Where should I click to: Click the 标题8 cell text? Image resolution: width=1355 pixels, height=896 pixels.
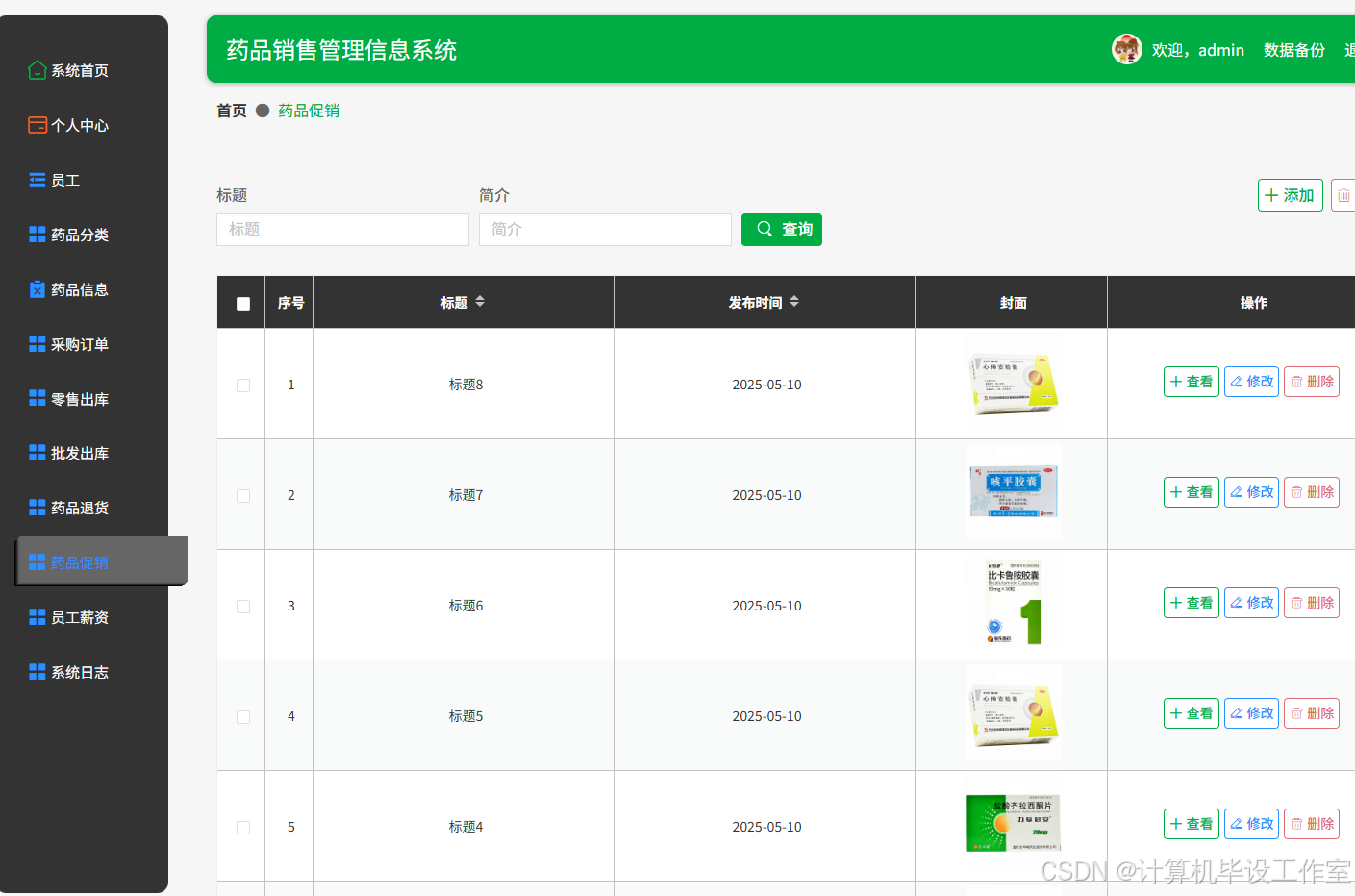tap(465, 385)
